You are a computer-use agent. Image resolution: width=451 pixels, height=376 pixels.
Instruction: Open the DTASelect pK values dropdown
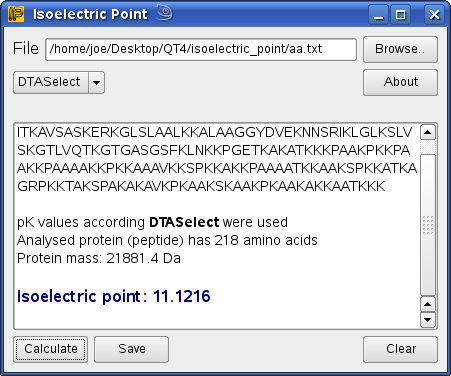[59, 82]
